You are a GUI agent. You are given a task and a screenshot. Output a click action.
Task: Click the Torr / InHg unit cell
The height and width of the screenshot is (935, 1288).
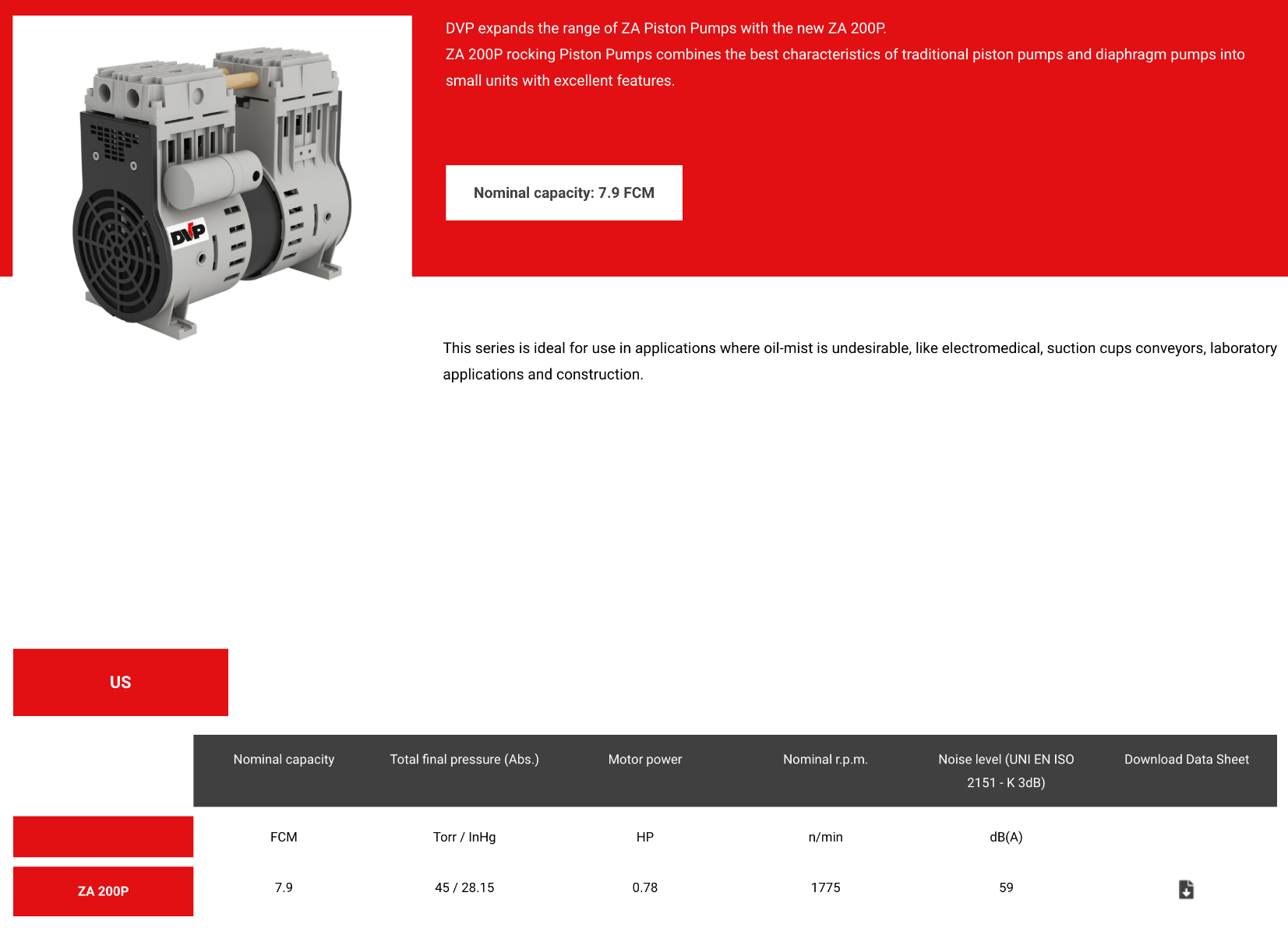coord(464,837)
